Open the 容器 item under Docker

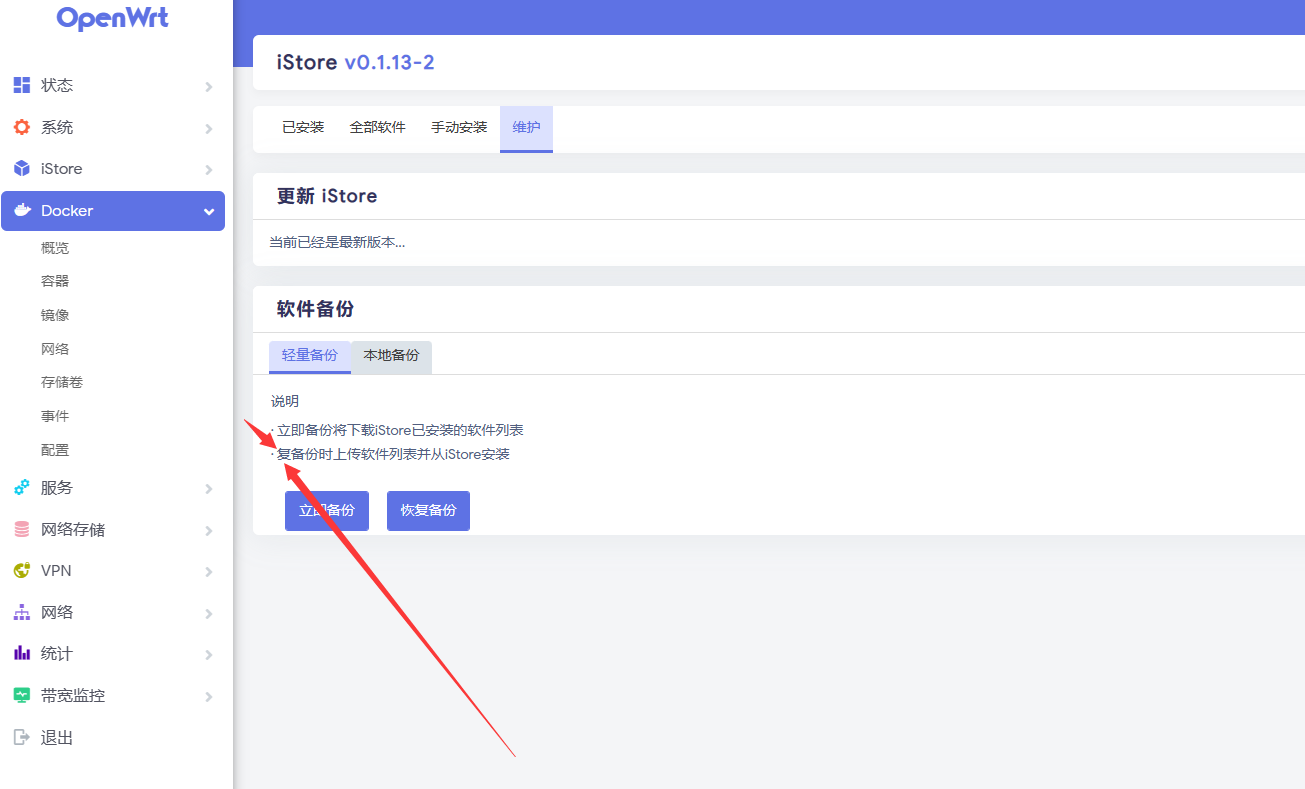(x=55, y=282)
